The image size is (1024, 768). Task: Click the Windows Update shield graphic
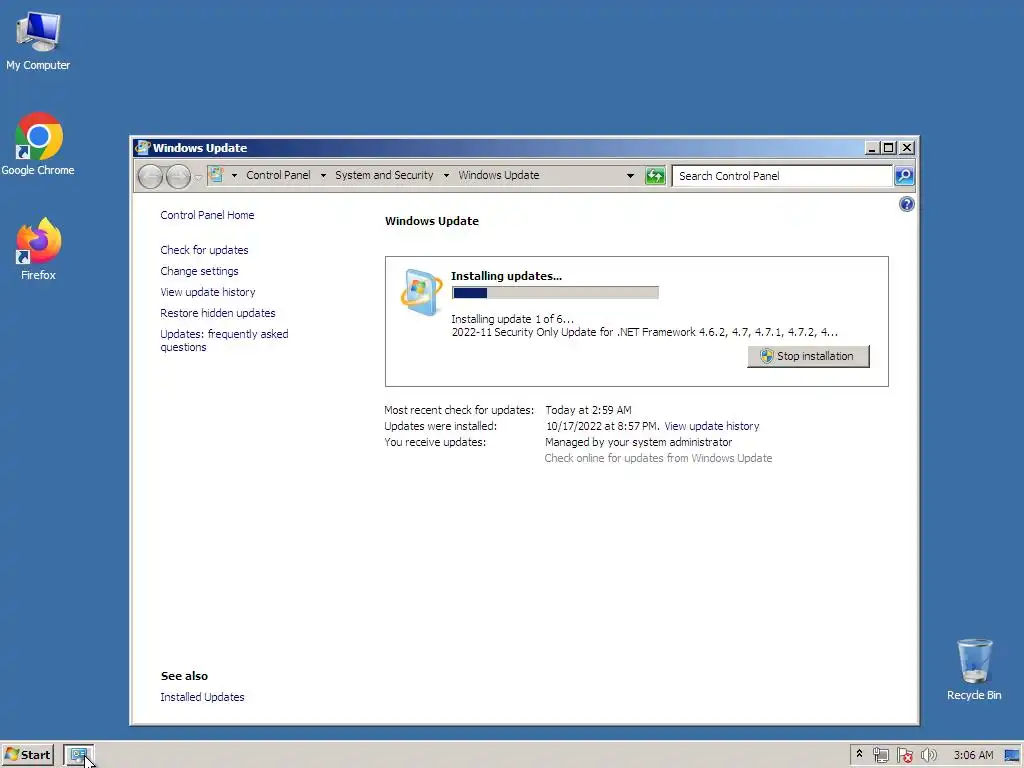click(421, 292)
